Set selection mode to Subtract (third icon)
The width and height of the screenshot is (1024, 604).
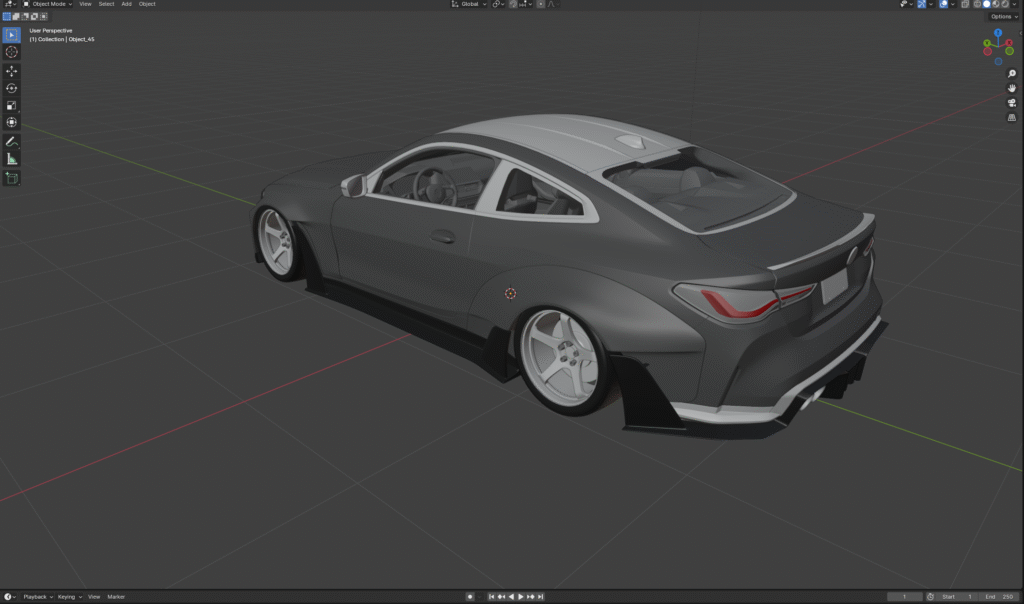[25, 16]
